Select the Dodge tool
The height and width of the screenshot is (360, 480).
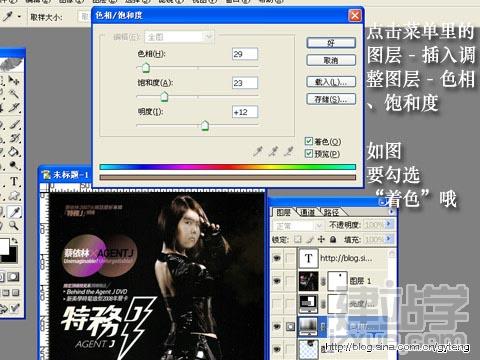pos(14,165)
